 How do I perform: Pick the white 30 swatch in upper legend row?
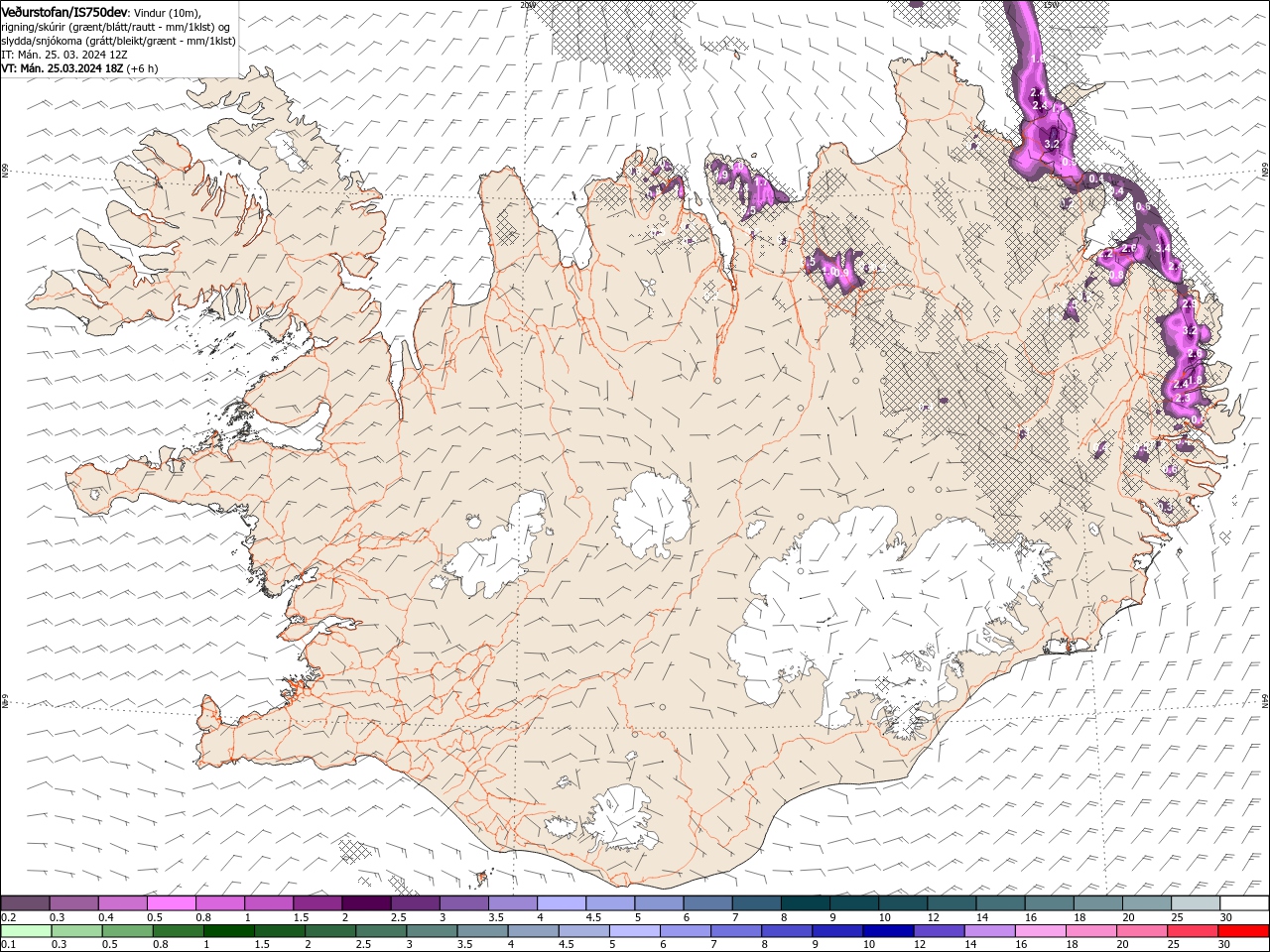(1244, 903)
